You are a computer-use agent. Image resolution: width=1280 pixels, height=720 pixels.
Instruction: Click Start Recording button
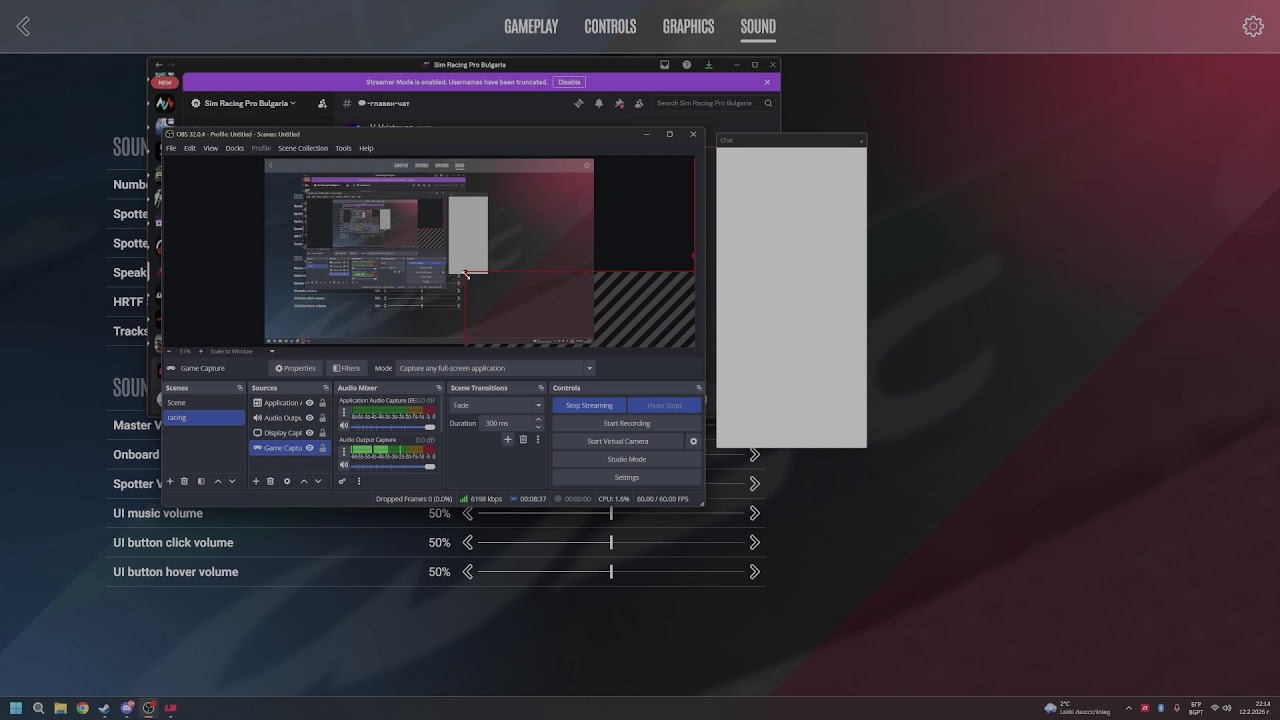coord(627,423)
